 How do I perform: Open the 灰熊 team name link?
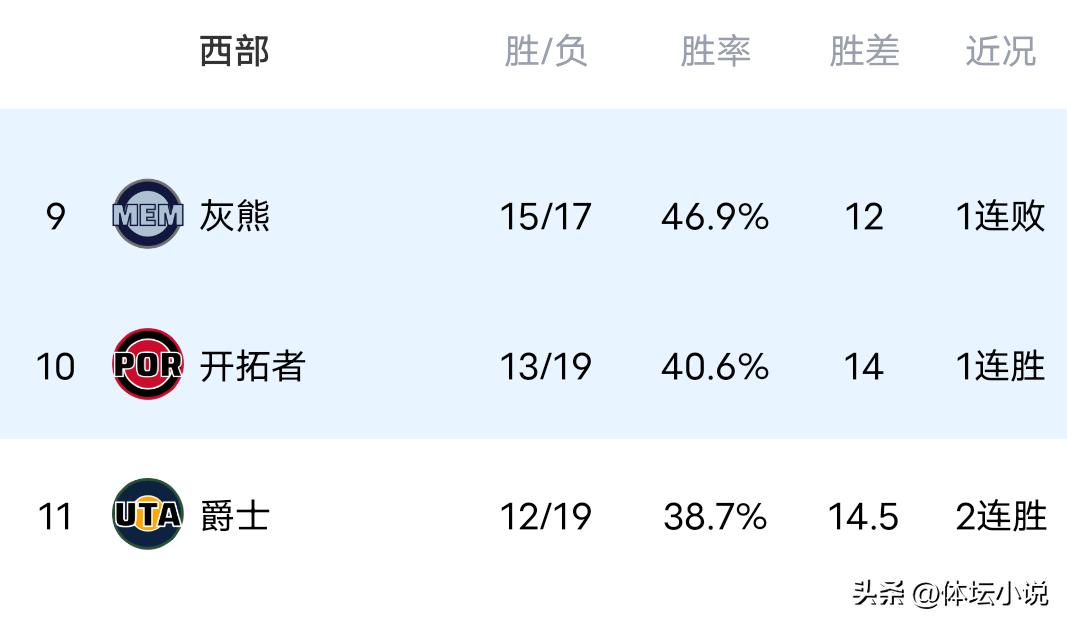click(235, 216)
